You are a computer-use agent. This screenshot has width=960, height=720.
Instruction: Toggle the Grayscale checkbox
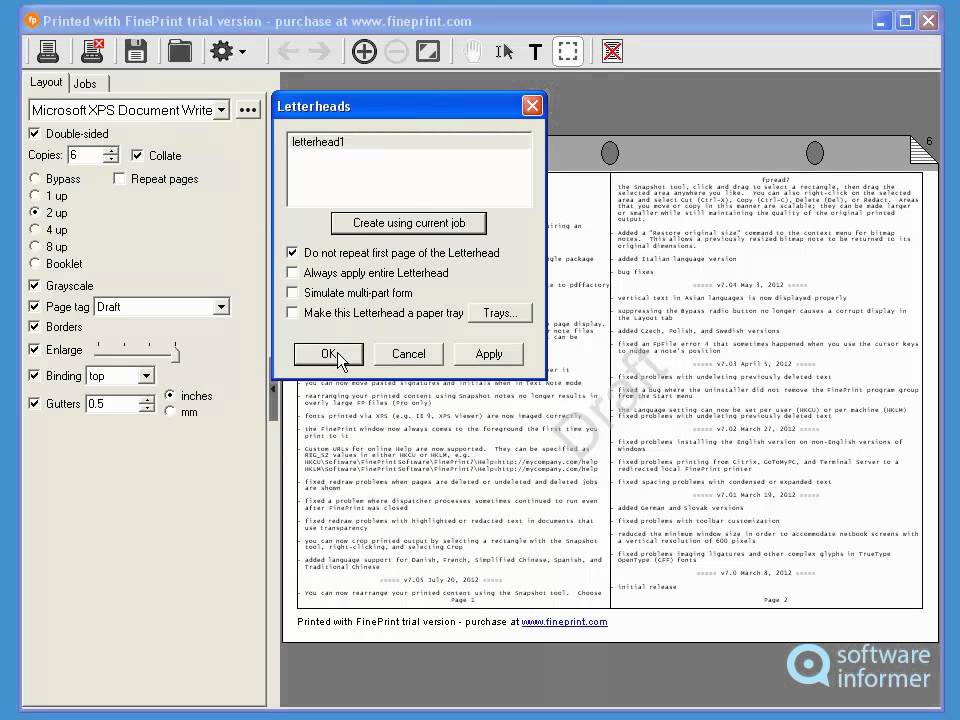point(34,285)
